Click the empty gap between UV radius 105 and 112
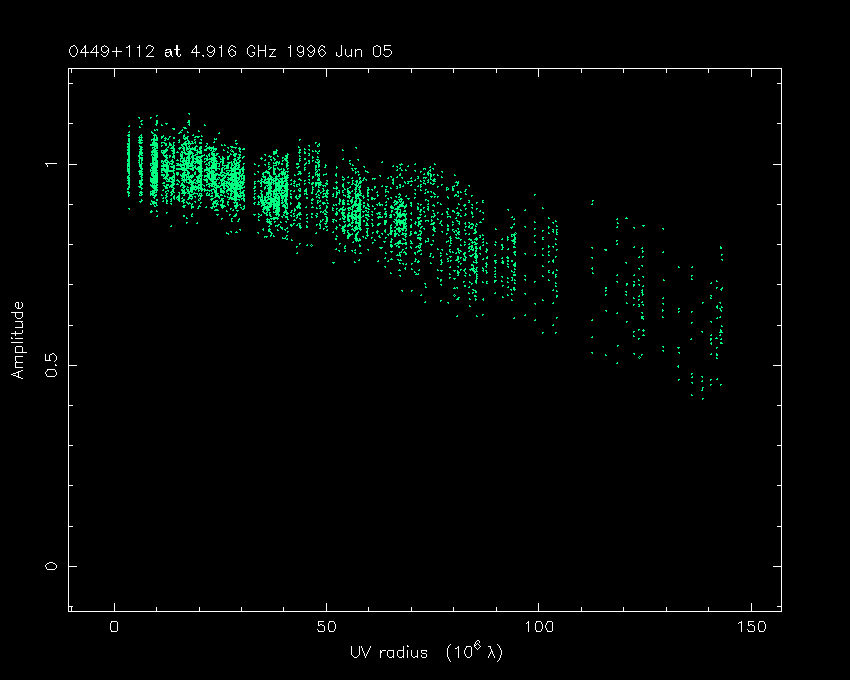Viewport: 850px width, 680px height. tap(574, 280)
